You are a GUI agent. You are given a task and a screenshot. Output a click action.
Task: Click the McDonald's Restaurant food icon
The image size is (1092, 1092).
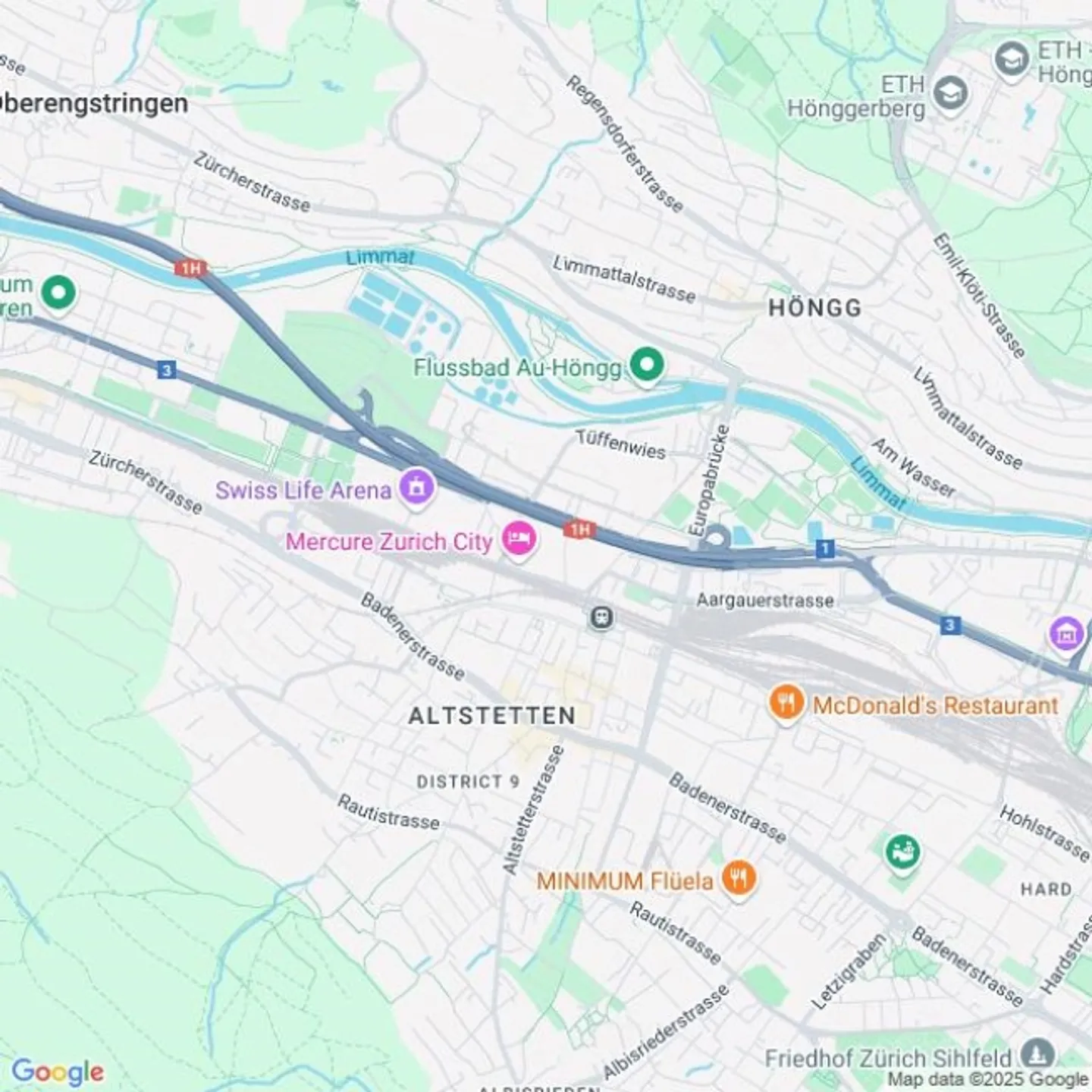[x=786, y=704]
